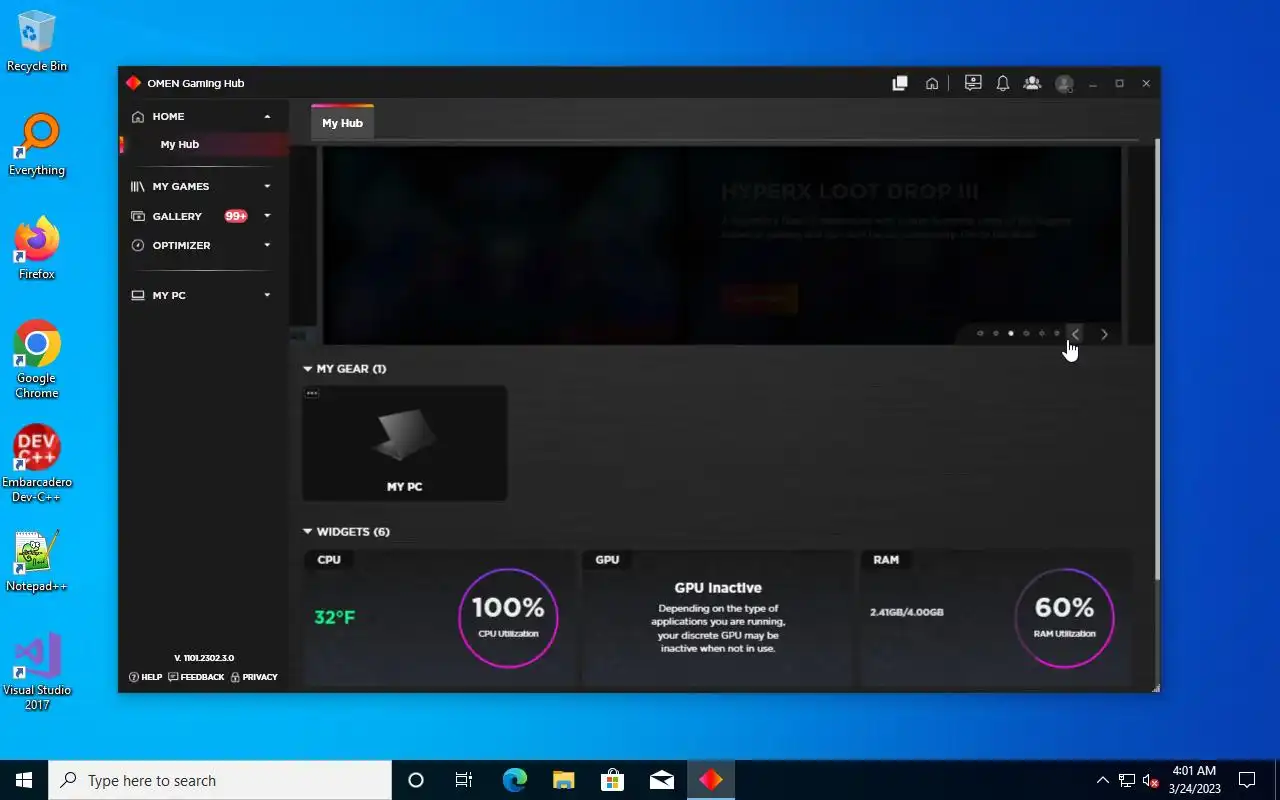Open the message center icon beside the bell
This screenshot has height=800, width=1280.
(973, 83)
